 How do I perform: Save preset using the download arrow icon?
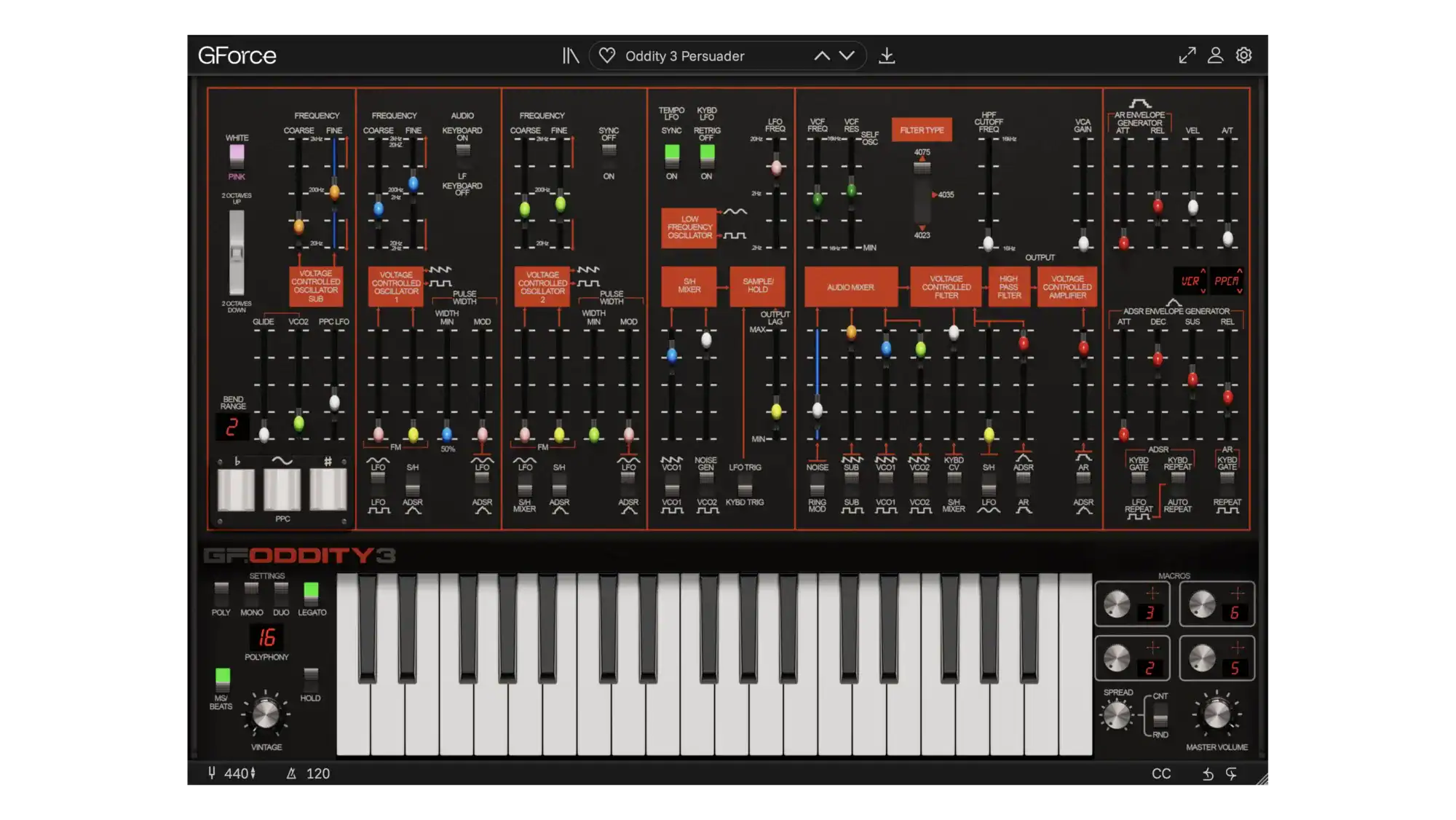887,55
